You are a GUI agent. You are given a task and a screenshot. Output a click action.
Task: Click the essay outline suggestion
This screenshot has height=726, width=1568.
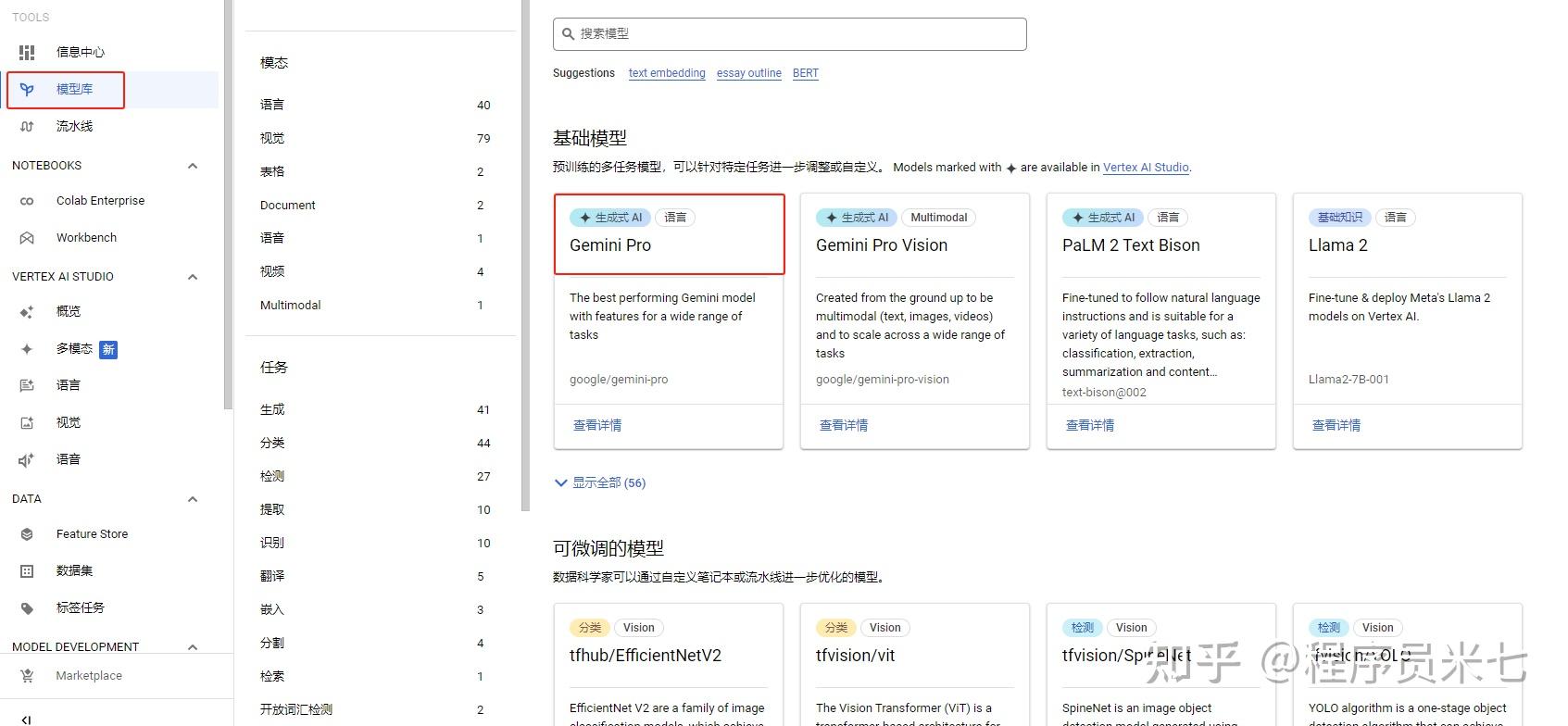[x=749, y=73]
